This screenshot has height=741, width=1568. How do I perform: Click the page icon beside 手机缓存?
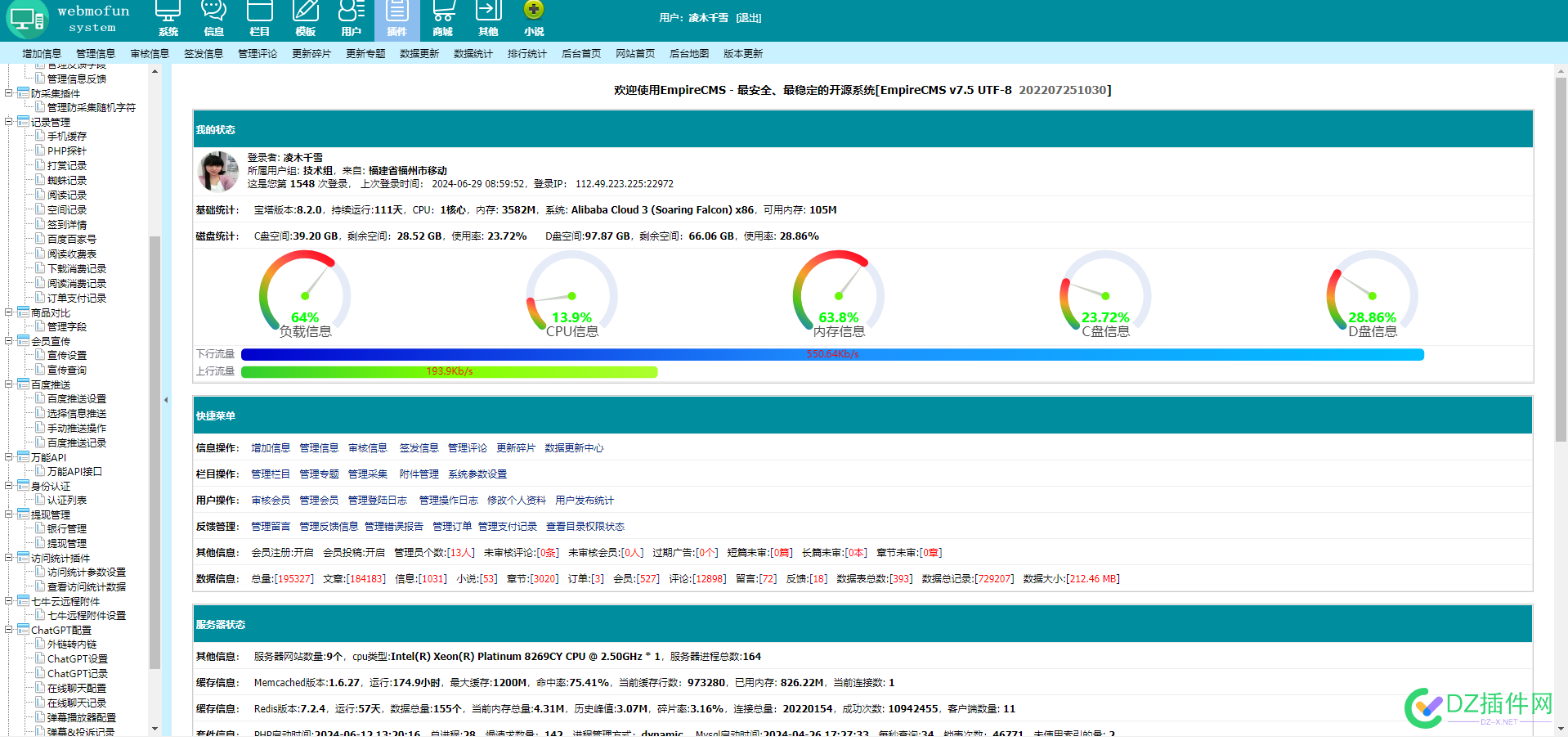click(40, 136)
